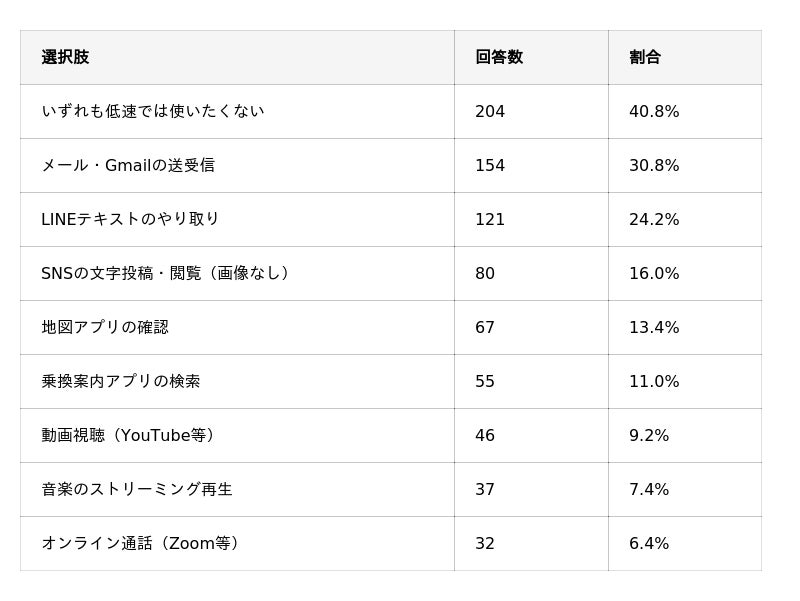Select the オンライン通話（Zoom等） cell

click(140, 543)
